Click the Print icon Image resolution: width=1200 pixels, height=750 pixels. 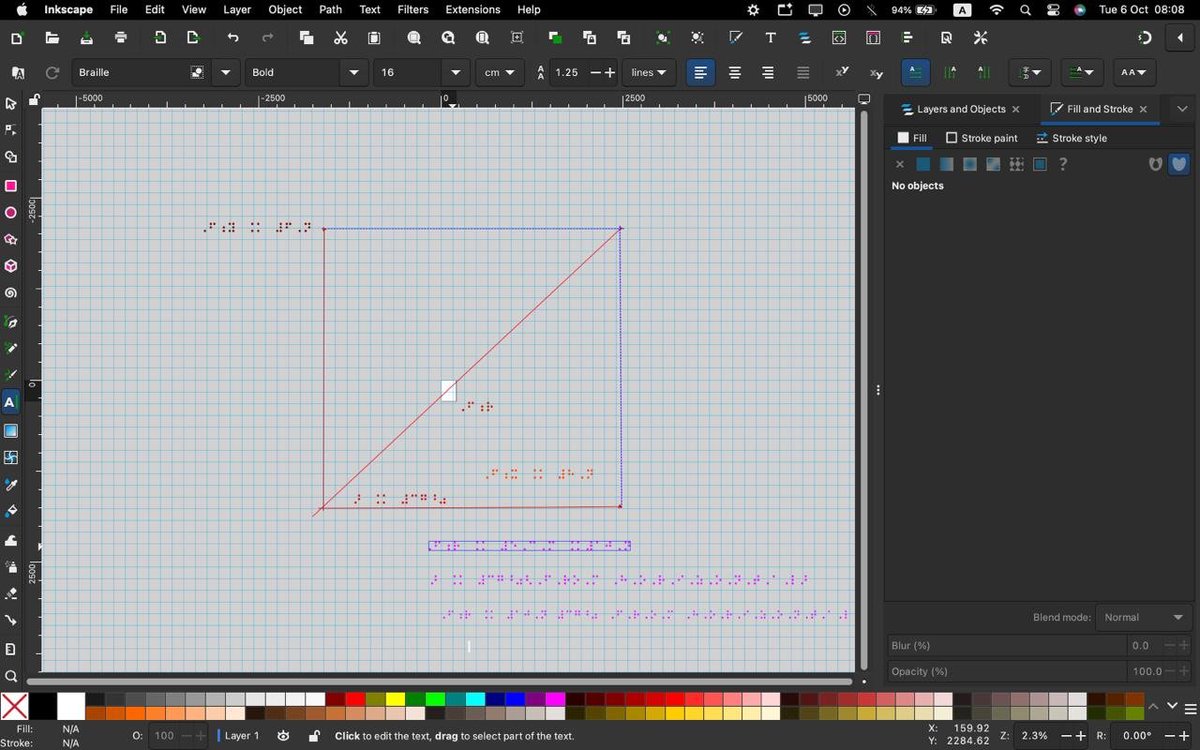coord(121,38)
